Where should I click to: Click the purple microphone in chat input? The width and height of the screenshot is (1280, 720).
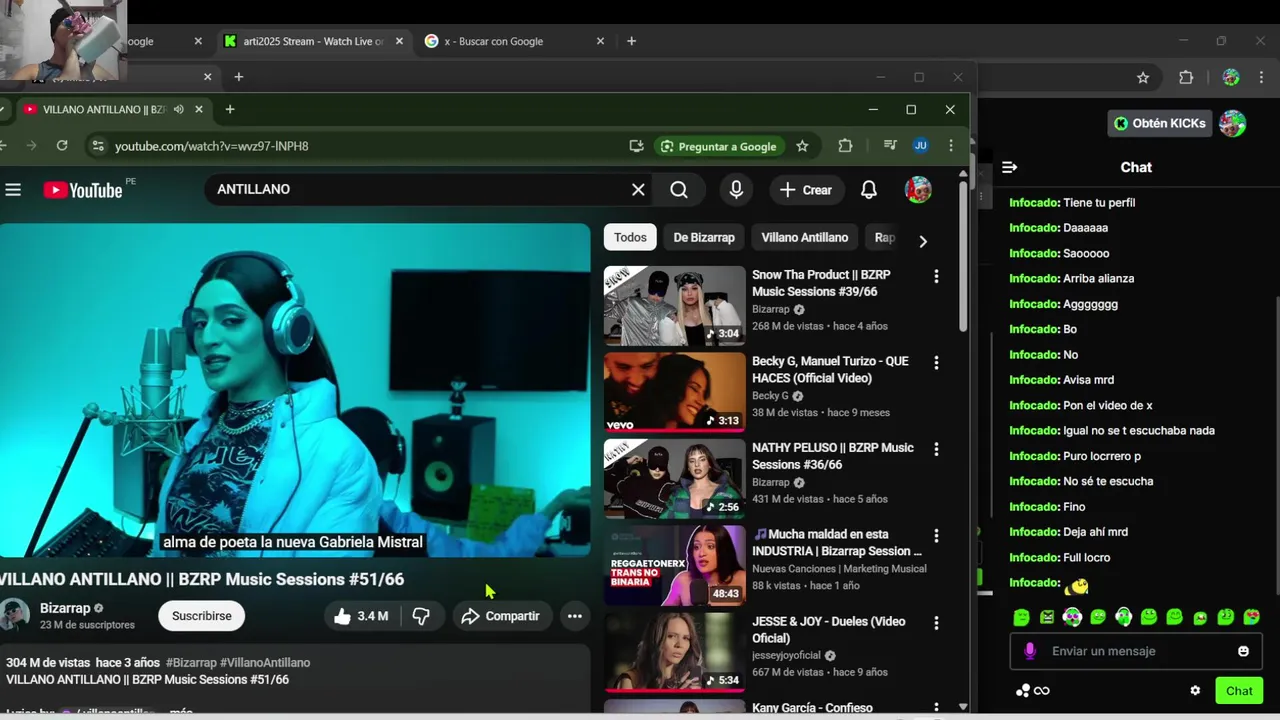(1030, 651)
